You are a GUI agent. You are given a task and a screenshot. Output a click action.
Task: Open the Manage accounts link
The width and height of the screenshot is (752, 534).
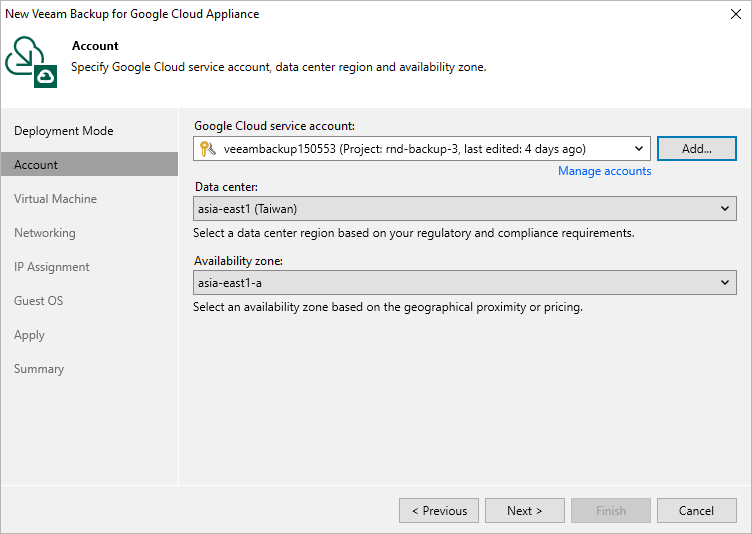click(604, 171)
